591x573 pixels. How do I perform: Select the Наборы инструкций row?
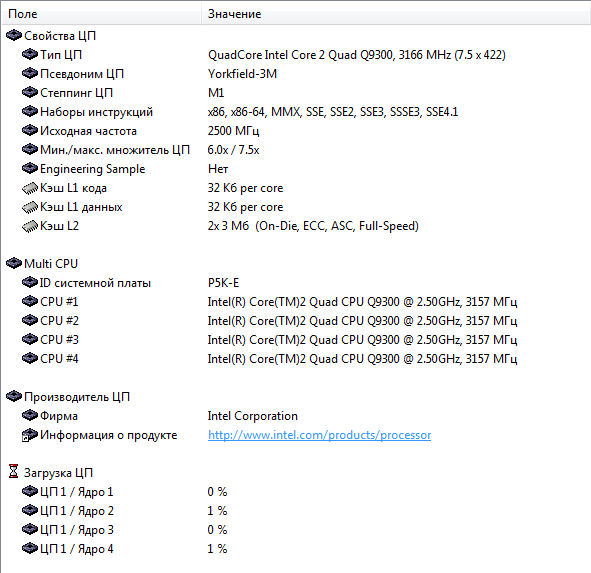[296, 112]
